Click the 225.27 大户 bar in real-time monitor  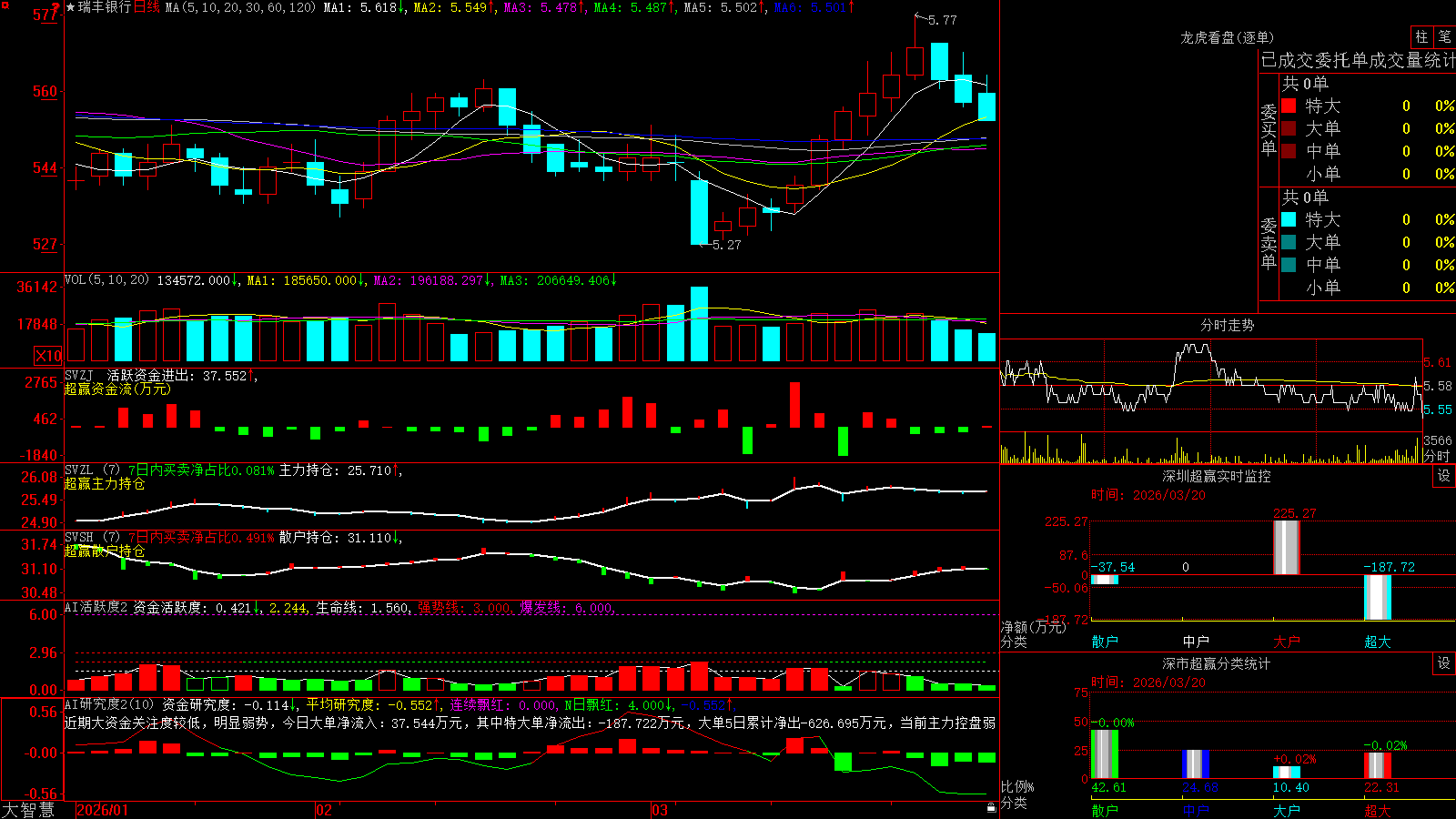coord(1287,547)
